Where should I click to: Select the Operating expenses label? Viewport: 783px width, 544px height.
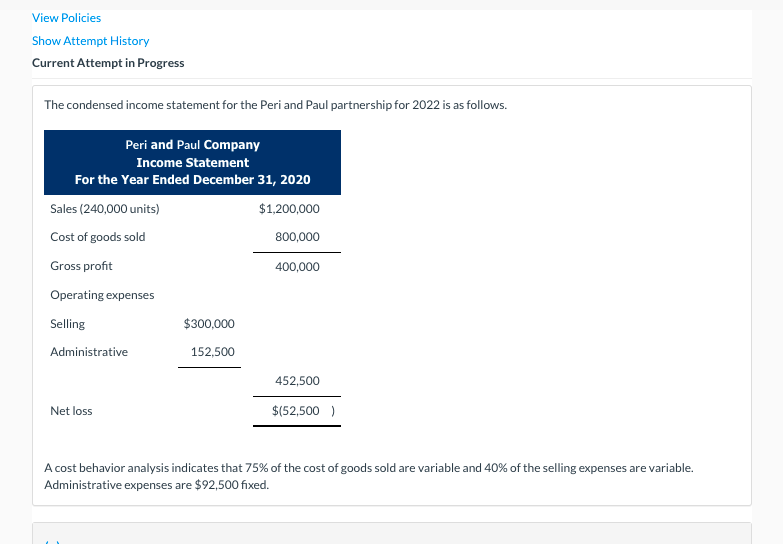pos(102,295)
